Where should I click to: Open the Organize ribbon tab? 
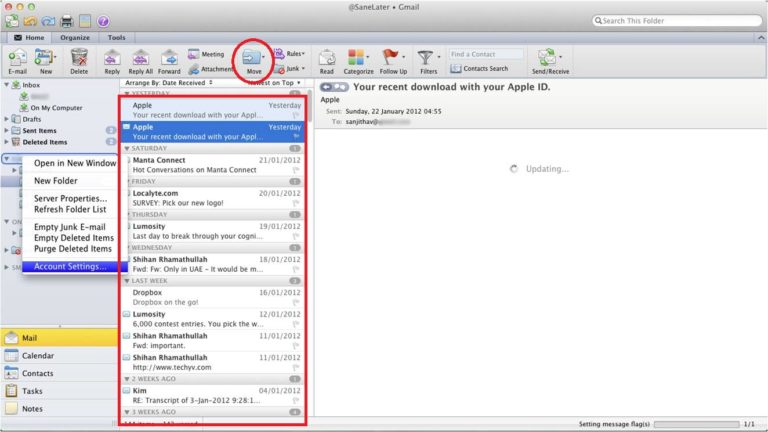[x=75, y=38]
